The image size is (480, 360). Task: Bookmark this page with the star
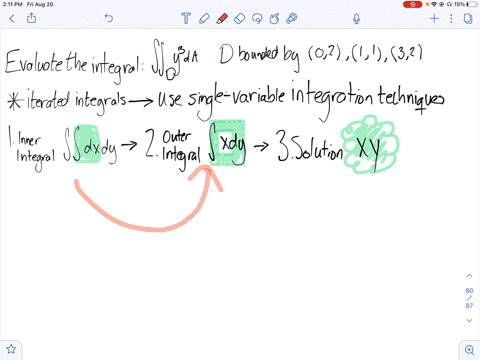(x=11, y=349)
